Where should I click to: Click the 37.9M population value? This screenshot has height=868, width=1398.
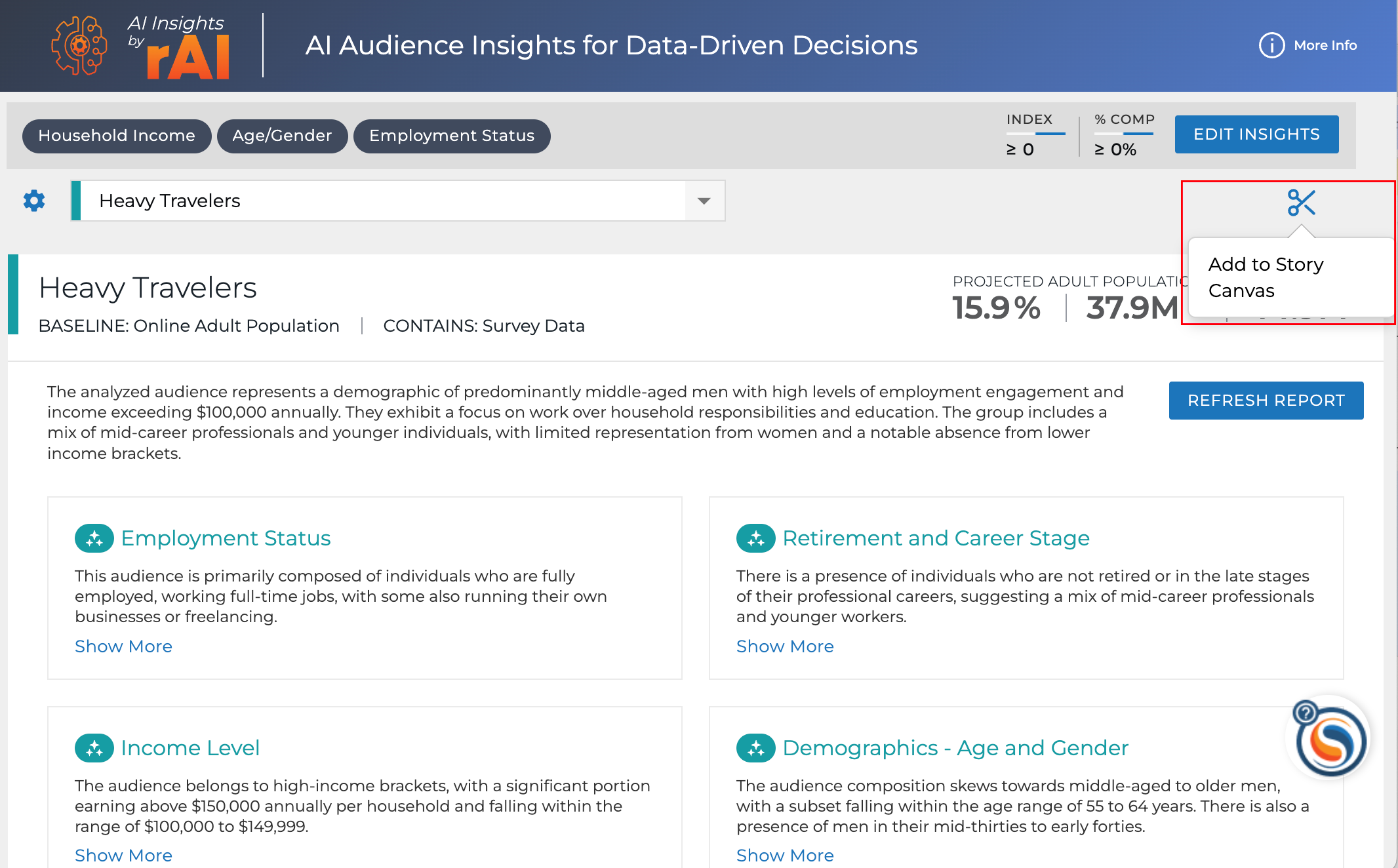(x=1132, y=308)
